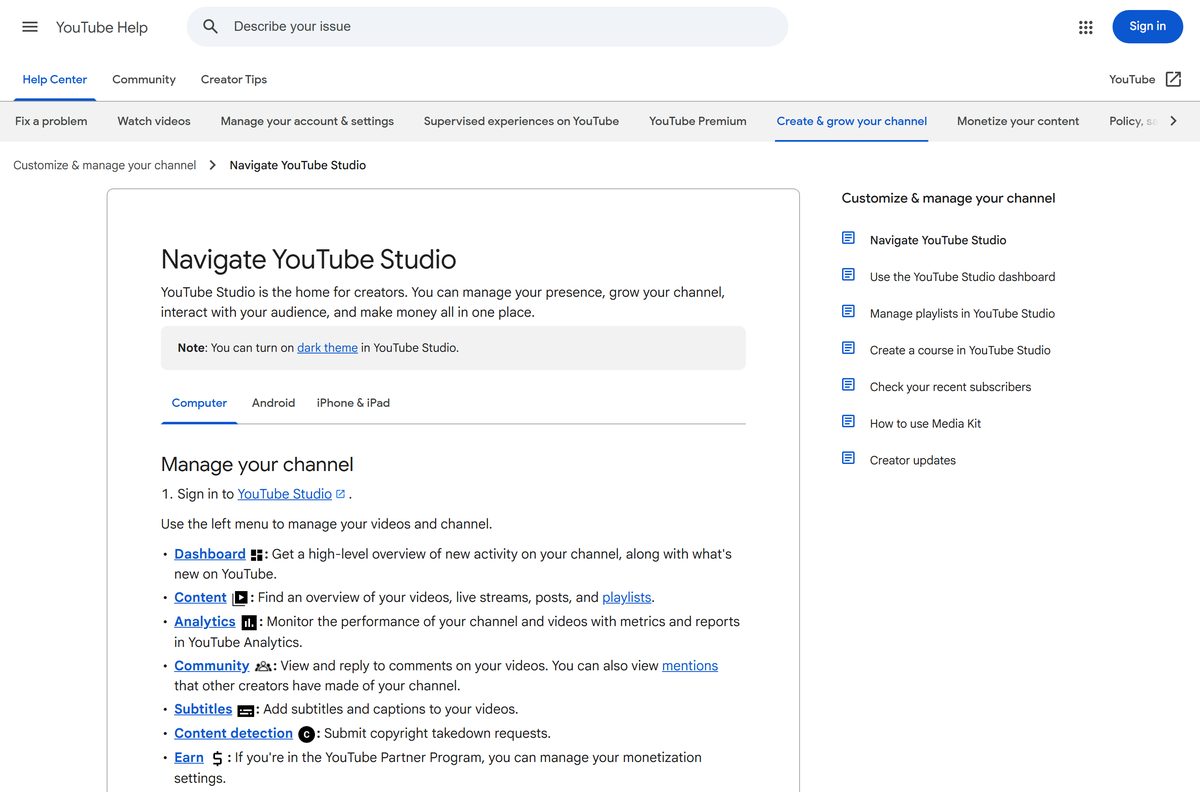Open the Content detection link
Image resolution: width=1200 pixels, height=792 pixels.
[x=233, y=734]
